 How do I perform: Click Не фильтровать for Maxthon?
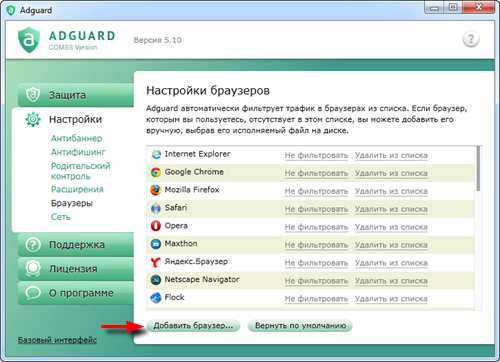[x=316, y=245]
